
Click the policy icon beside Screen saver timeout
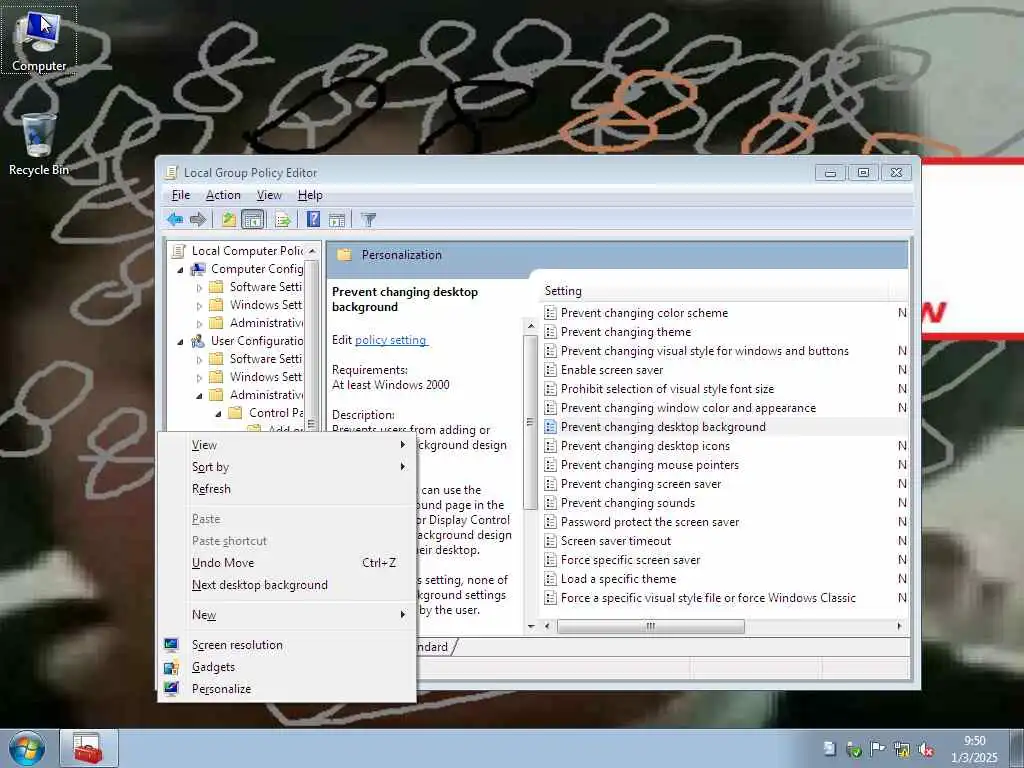551,541
